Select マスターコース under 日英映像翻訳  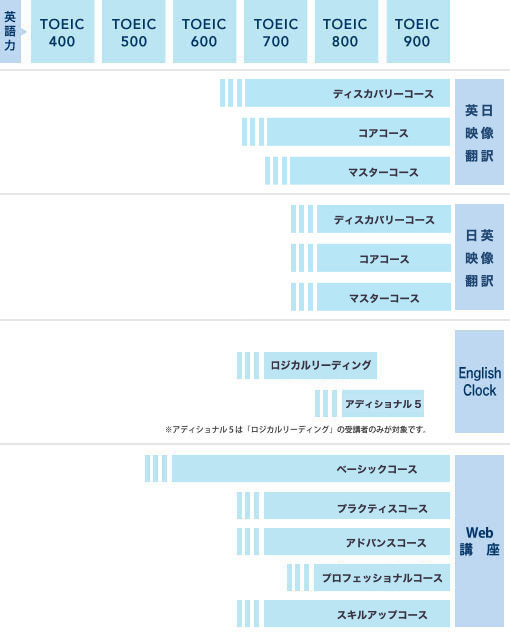pos(384,297)
